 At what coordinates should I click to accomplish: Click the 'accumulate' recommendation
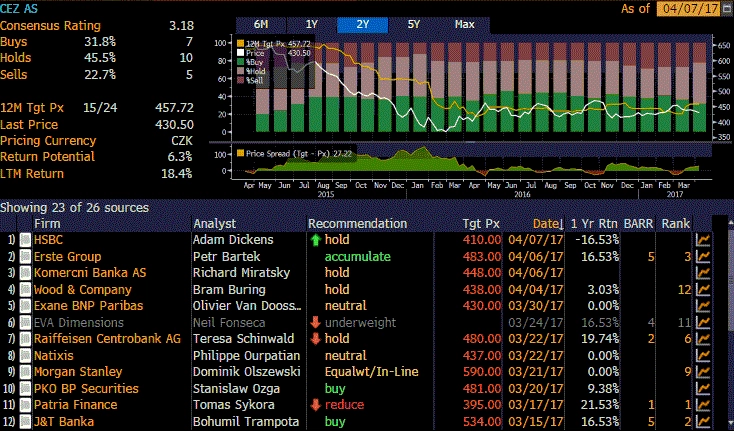358,256
